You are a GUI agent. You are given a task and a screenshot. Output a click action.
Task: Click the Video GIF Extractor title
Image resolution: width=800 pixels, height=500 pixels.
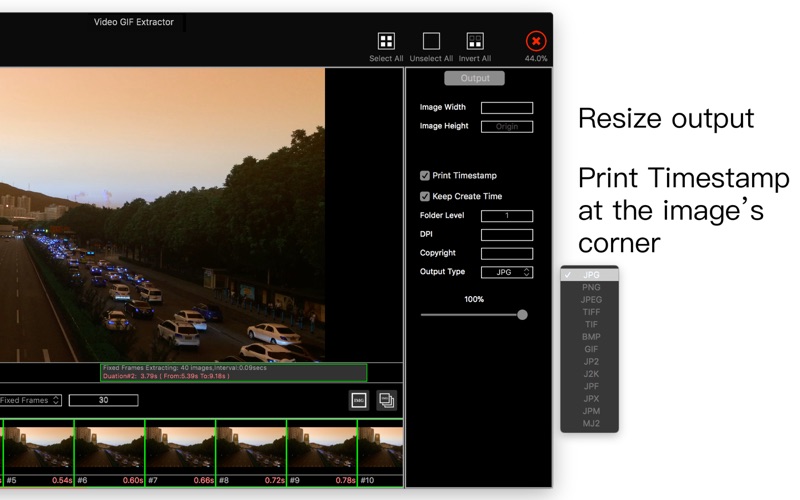[x=134, y=22]
